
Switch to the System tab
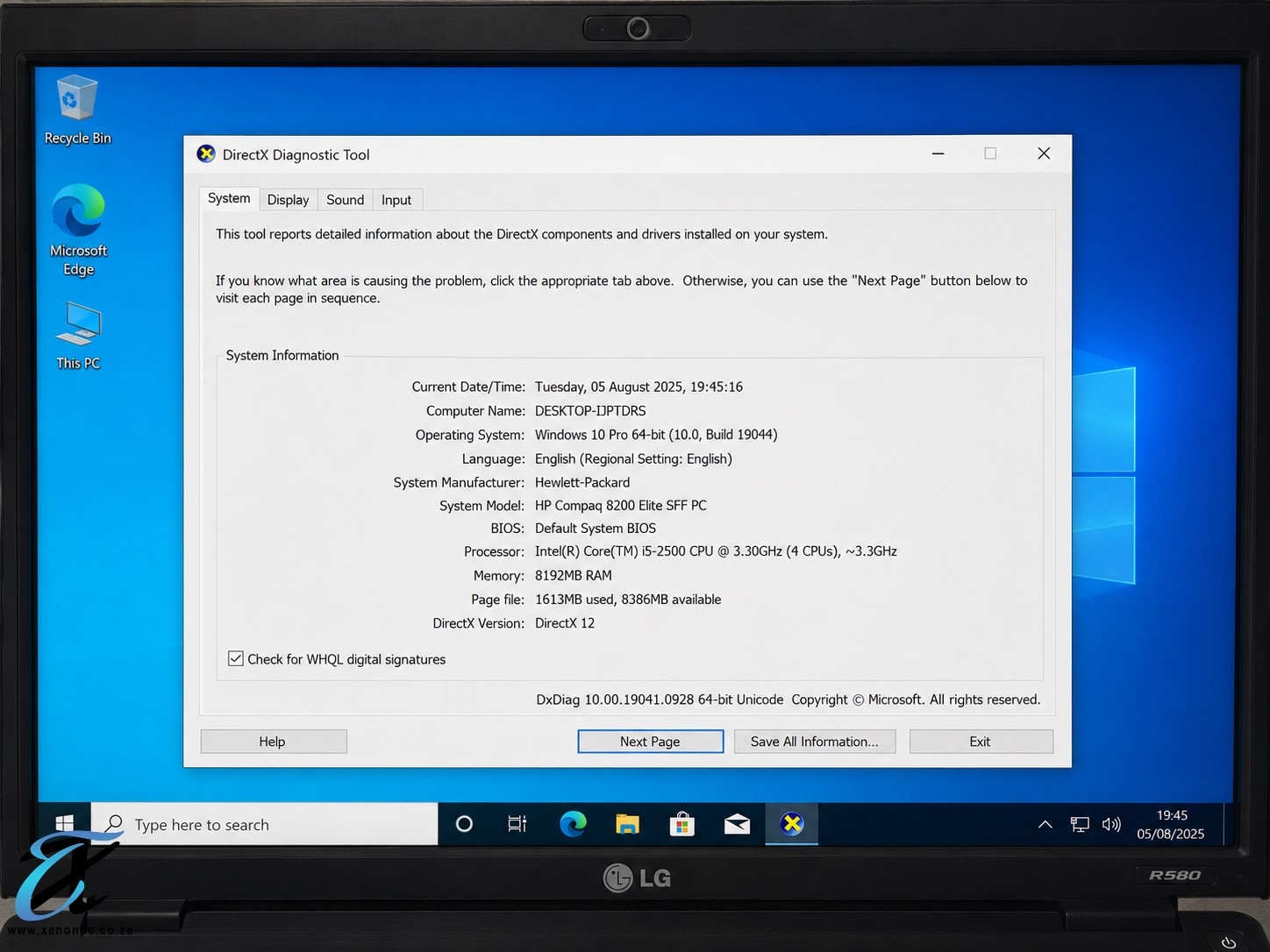pyautogui.click(x=229, y=199)
